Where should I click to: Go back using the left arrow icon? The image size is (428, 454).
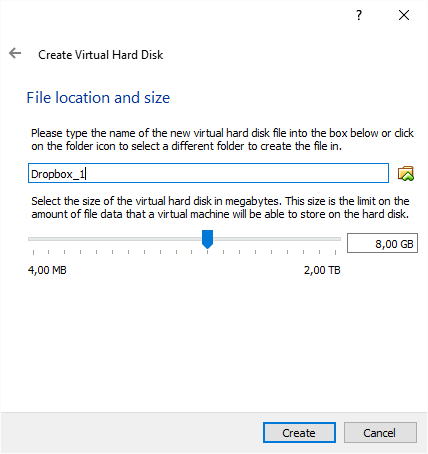(15, 53)
